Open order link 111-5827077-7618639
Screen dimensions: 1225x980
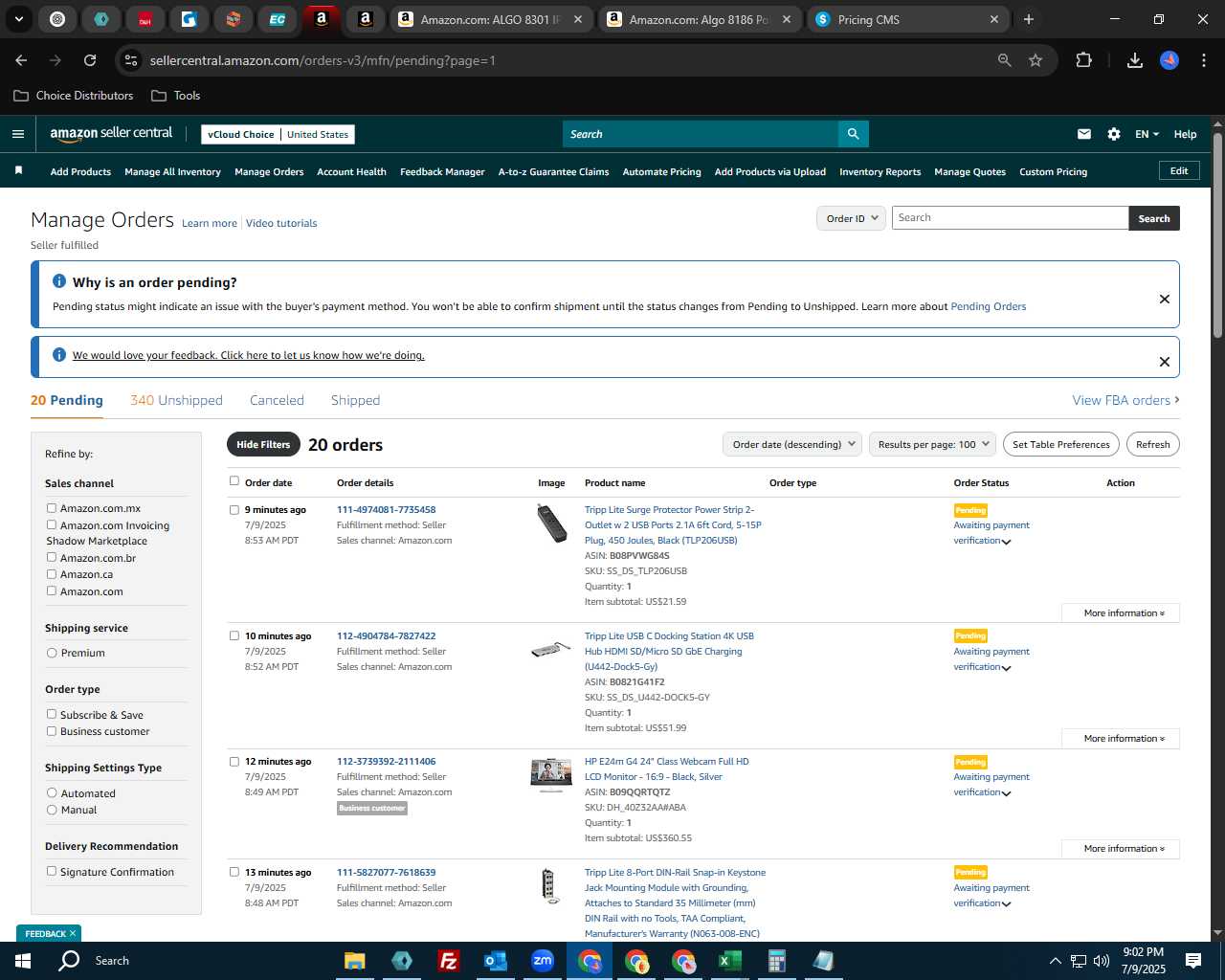tap(386, 873)
